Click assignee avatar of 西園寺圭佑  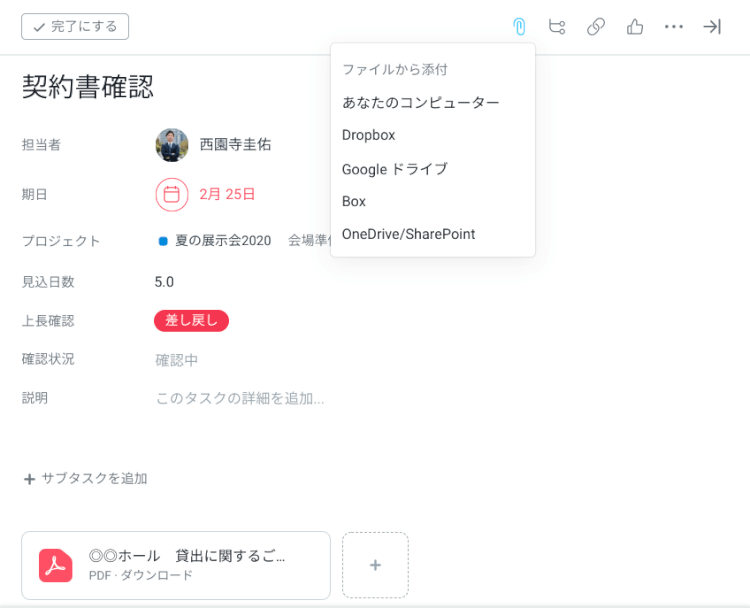pos(172,145)
